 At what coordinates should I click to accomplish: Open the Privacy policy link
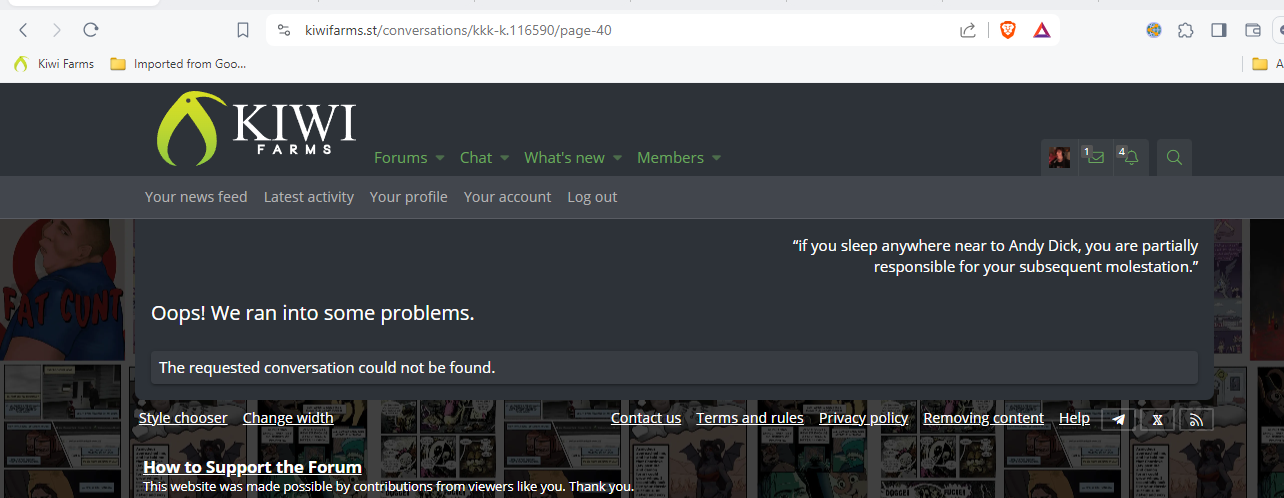[864, 418]
